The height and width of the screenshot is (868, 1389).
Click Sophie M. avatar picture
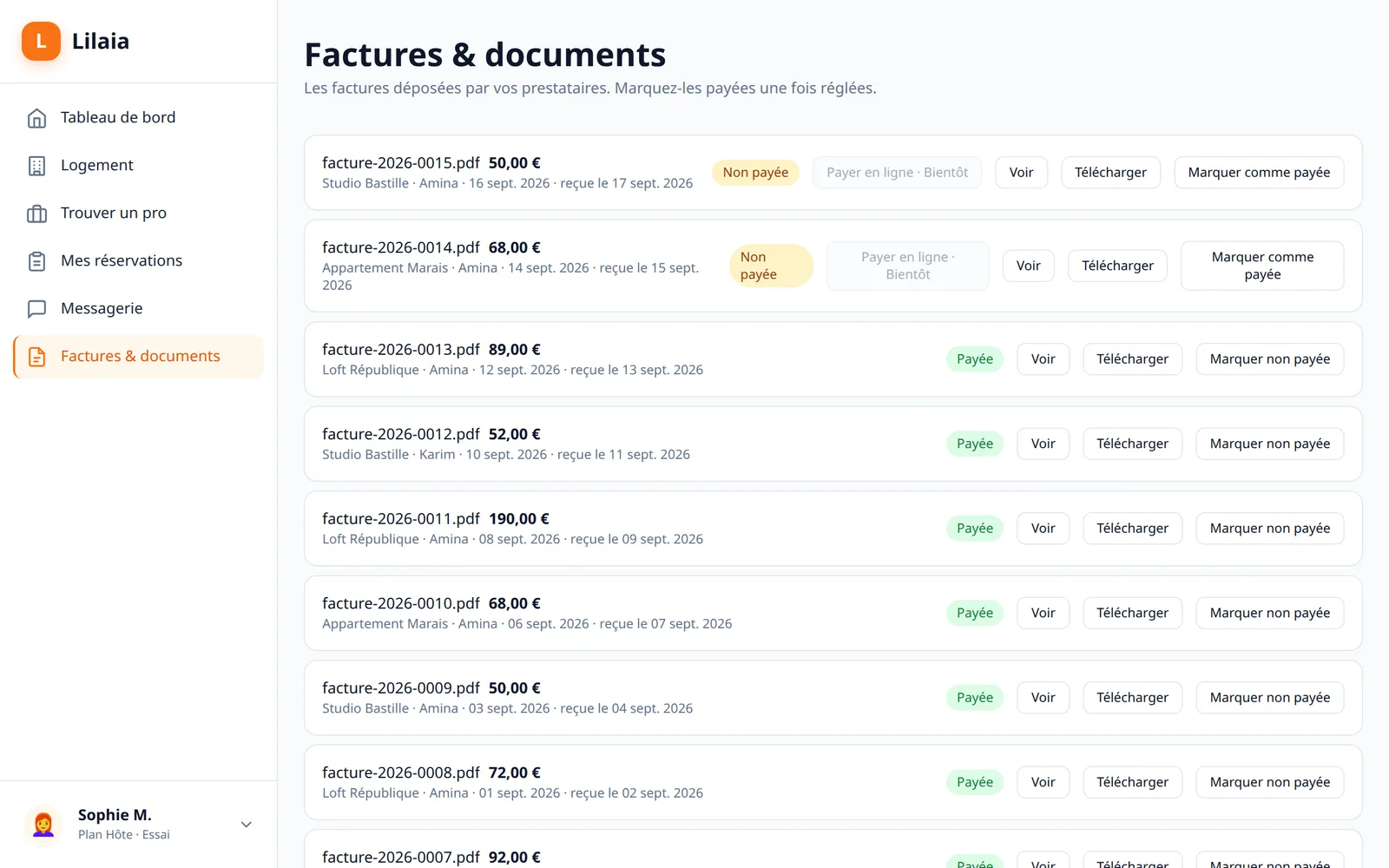[43, 824]
